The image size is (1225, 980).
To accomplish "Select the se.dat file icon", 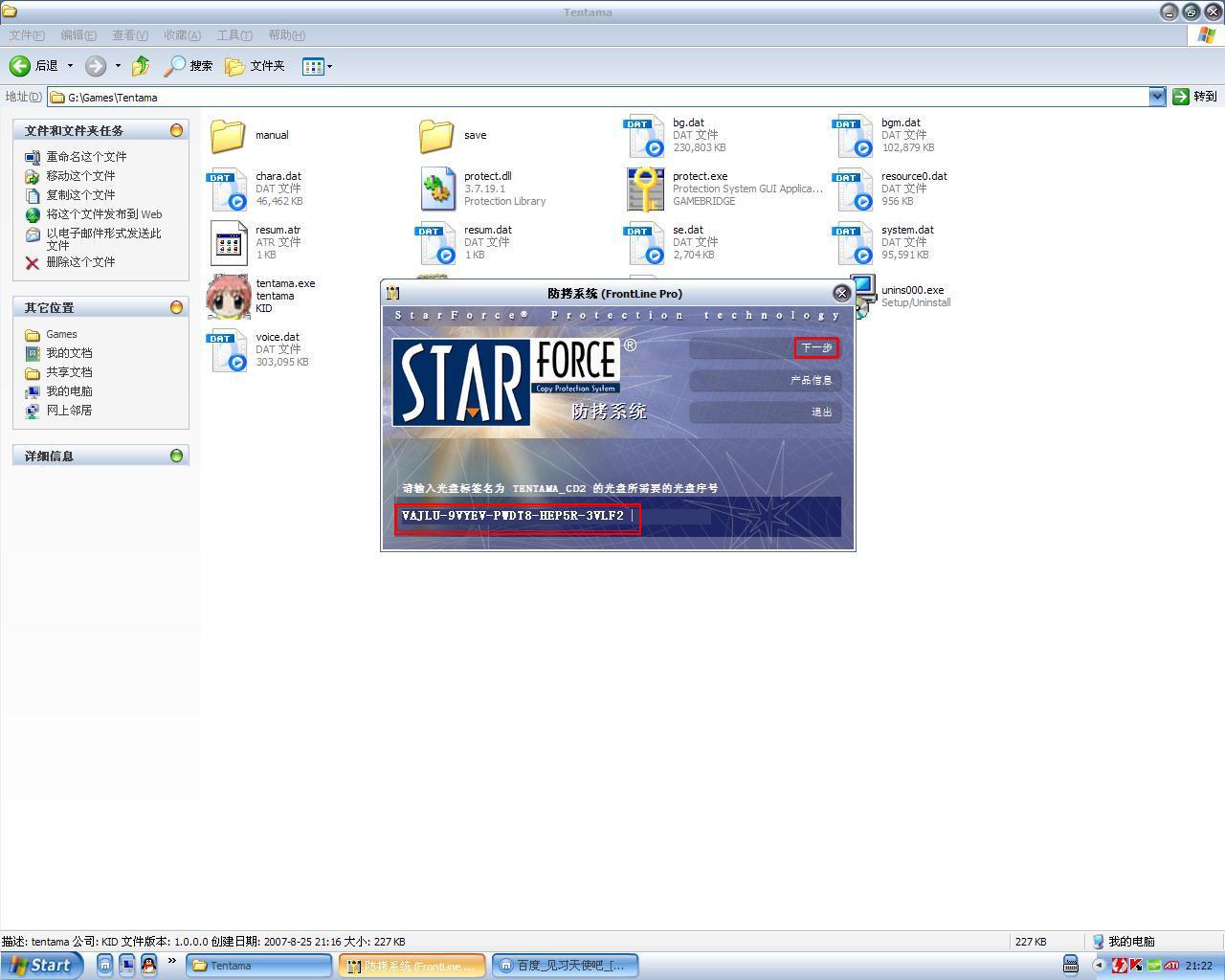I will point(644,243).
